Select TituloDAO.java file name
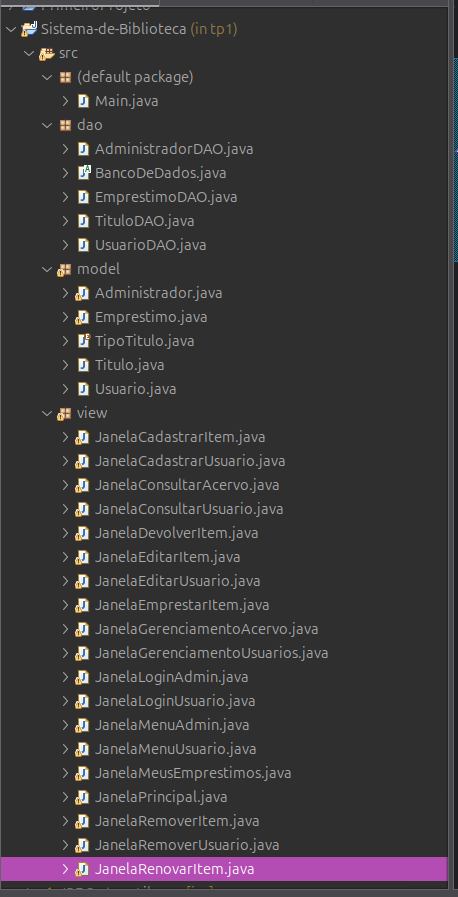Viewport: 458px width, 897px height. (x=145, y=221)
